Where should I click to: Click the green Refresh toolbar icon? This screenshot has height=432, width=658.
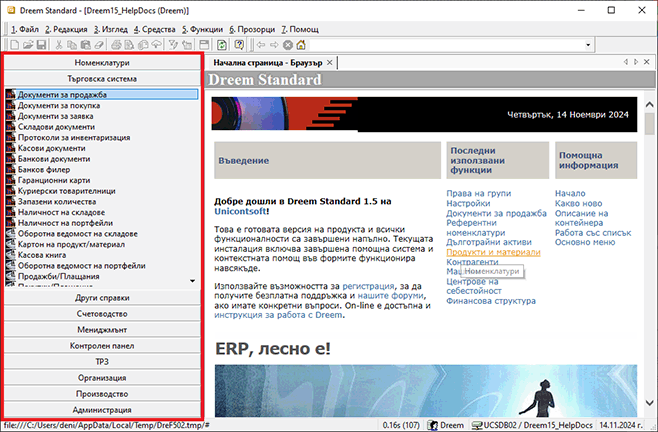(222, 45)
